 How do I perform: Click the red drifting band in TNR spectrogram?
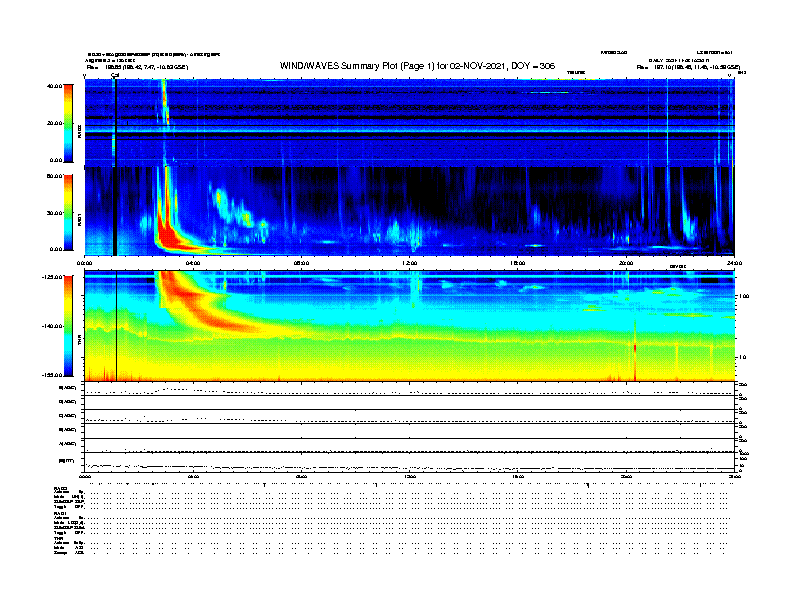point(202,308)
